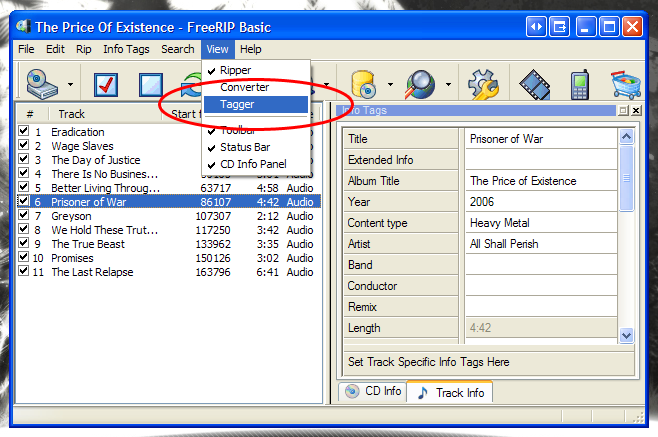The image size is (658, 437).
Task: Edit Content type field Heavy Metal
Action: (x=541, y=223)
